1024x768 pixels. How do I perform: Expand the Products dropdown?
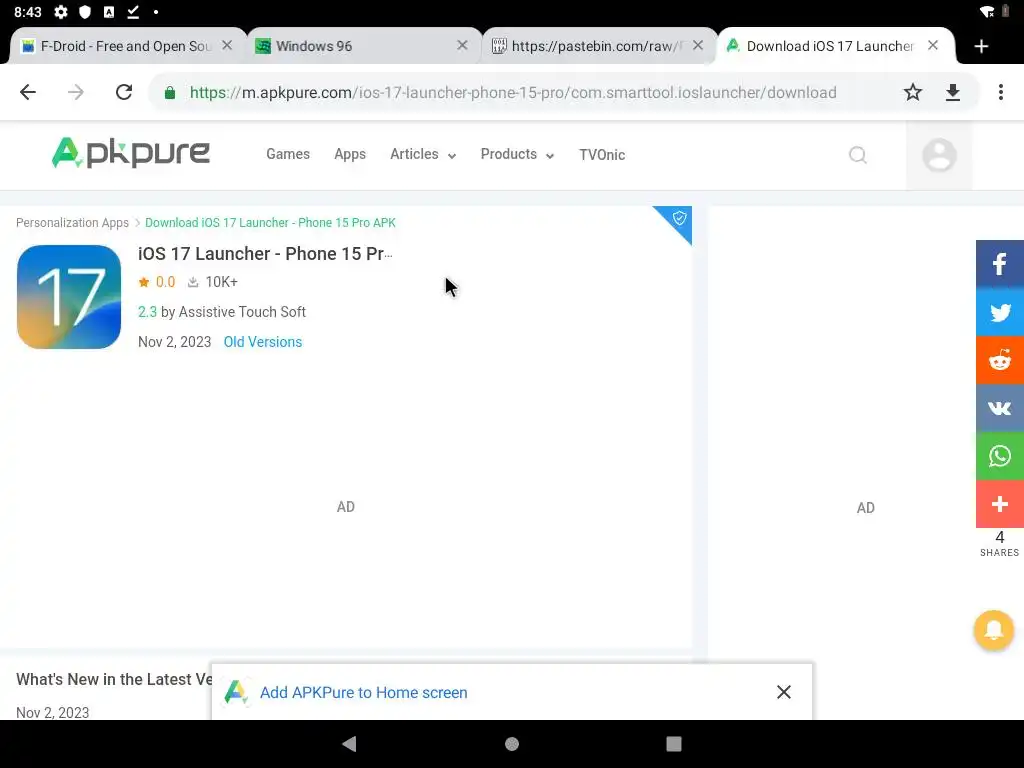(x=518, y=154)
